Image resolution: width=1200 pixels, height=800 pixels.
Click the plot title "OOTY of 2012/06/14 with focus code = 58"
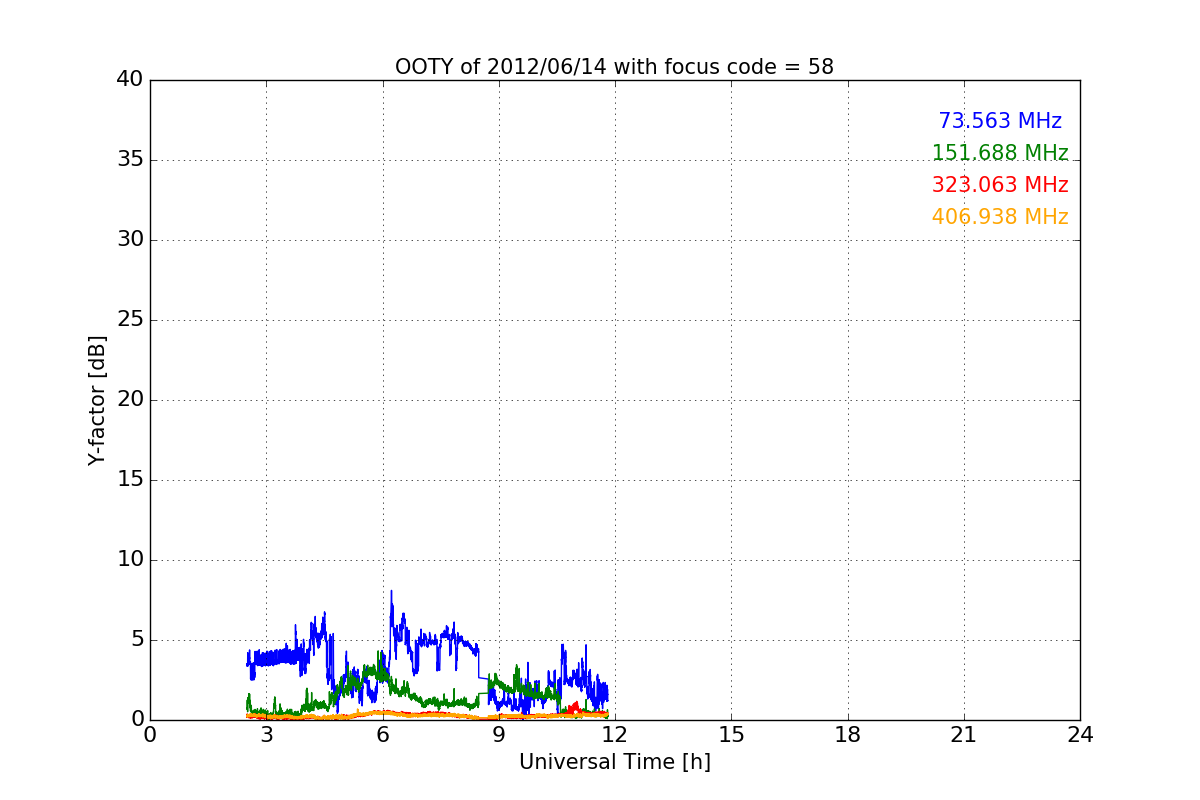[614, 67]
